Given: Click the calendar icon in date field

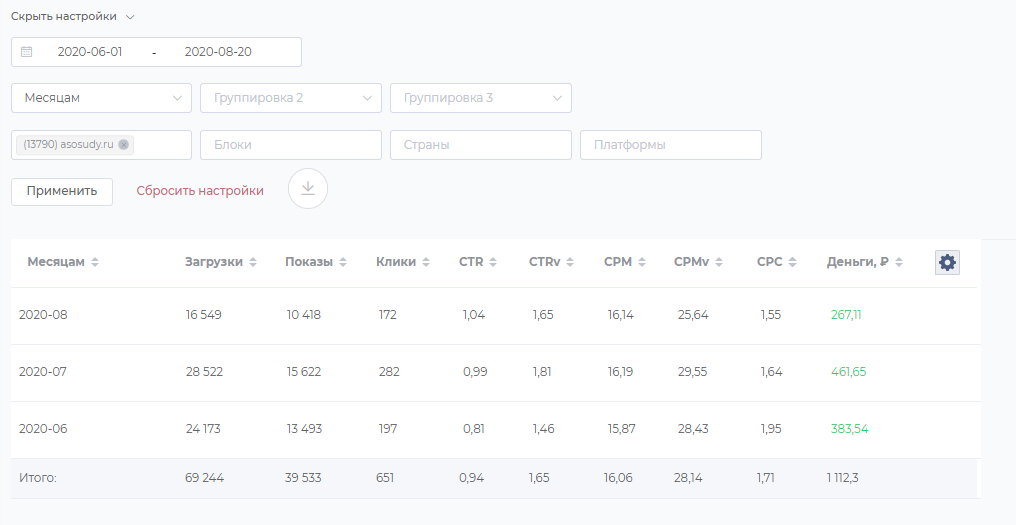Looking at the screenshot, I should (27, 52).
